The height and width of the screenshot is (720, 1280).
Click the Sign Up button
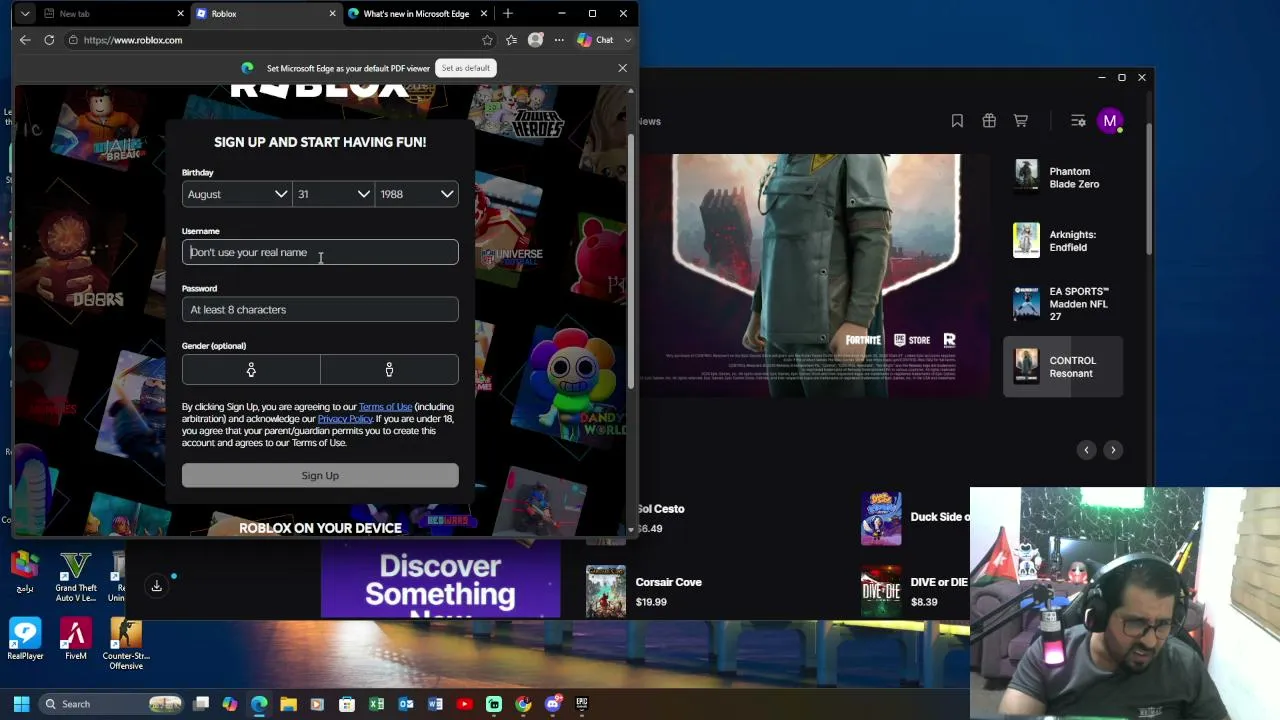(320, 475)
